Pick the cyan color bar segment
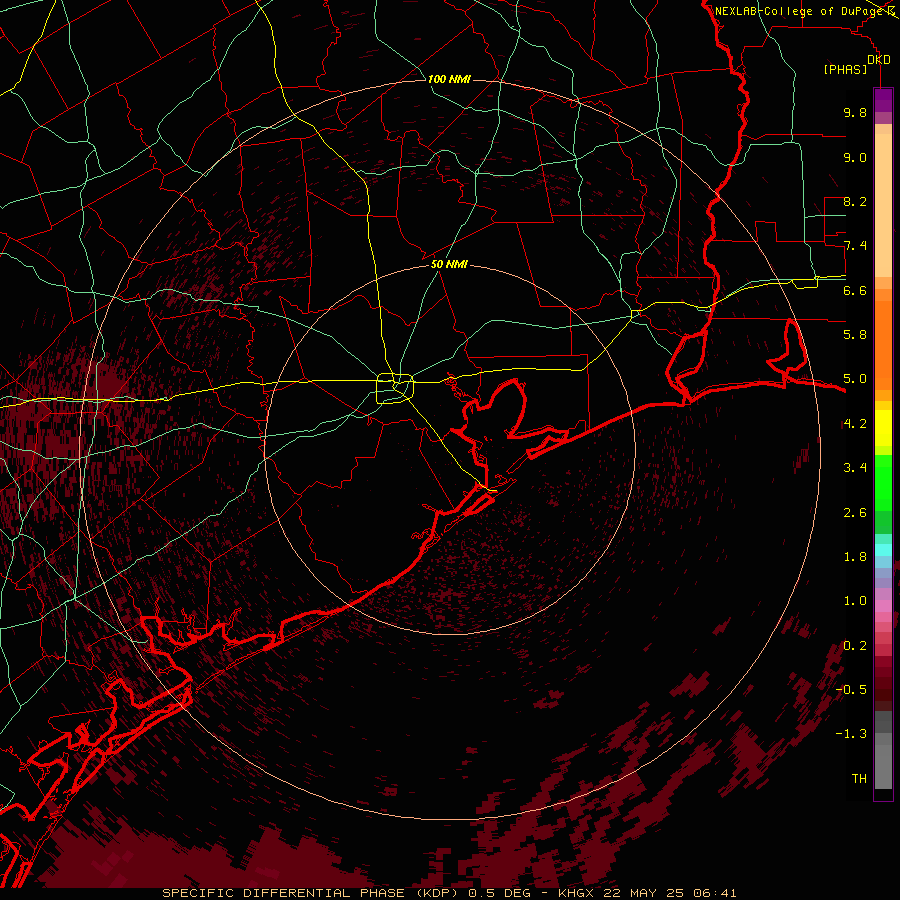The image size is (900, 900). point(883,550)
